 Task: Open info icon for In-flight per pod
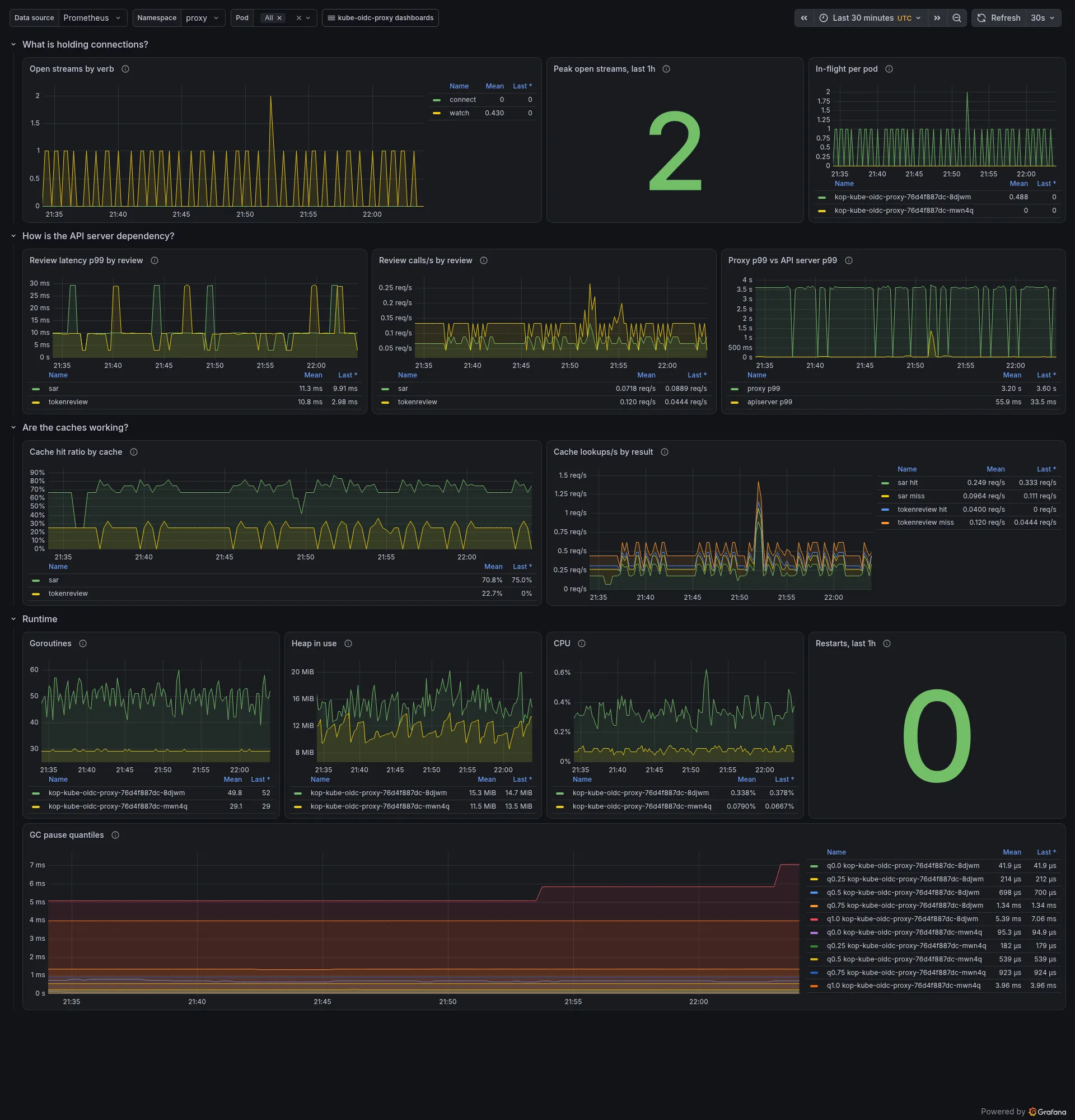coord(889,69)
